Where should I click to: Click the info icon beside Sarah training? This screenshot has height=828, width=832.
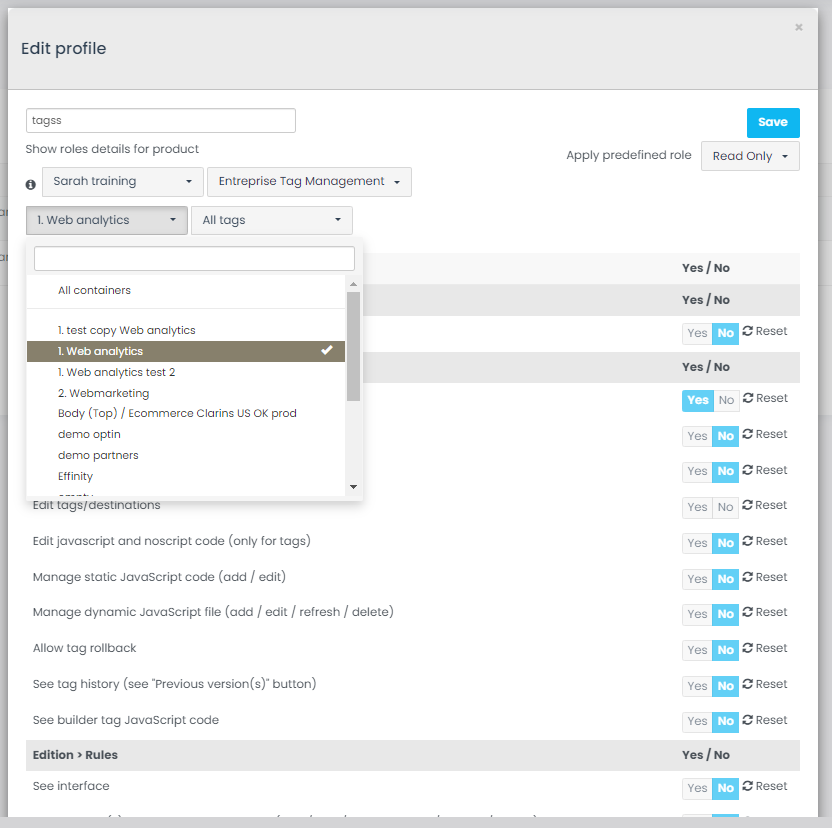[x=31, y=184]
